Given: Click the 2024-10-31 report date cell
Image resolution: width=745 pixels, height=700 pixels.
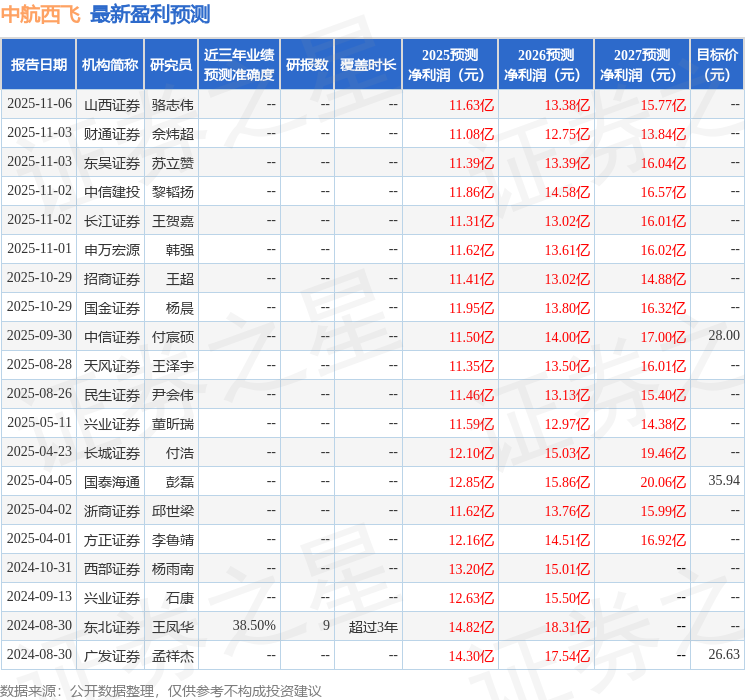Looking at the screenshot, I should 39,568.
